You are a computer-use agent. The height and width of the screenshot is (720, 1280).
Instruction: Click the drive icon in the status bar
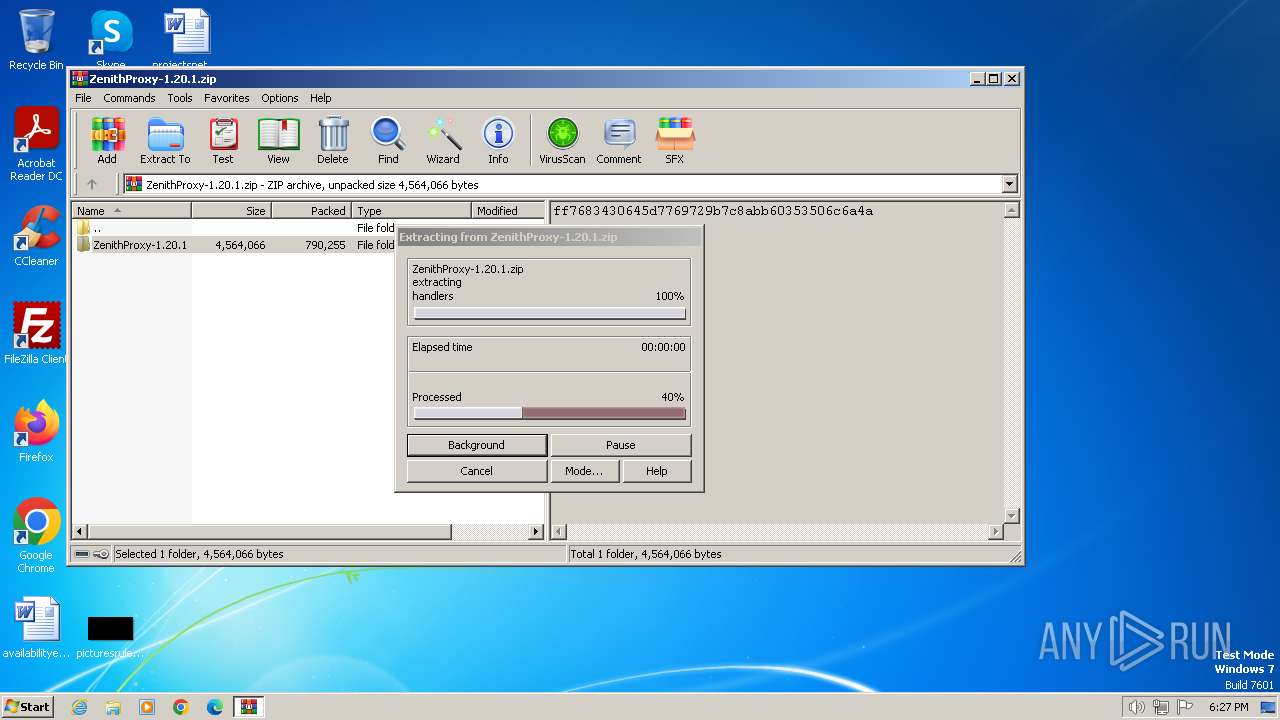pos(82,553)
